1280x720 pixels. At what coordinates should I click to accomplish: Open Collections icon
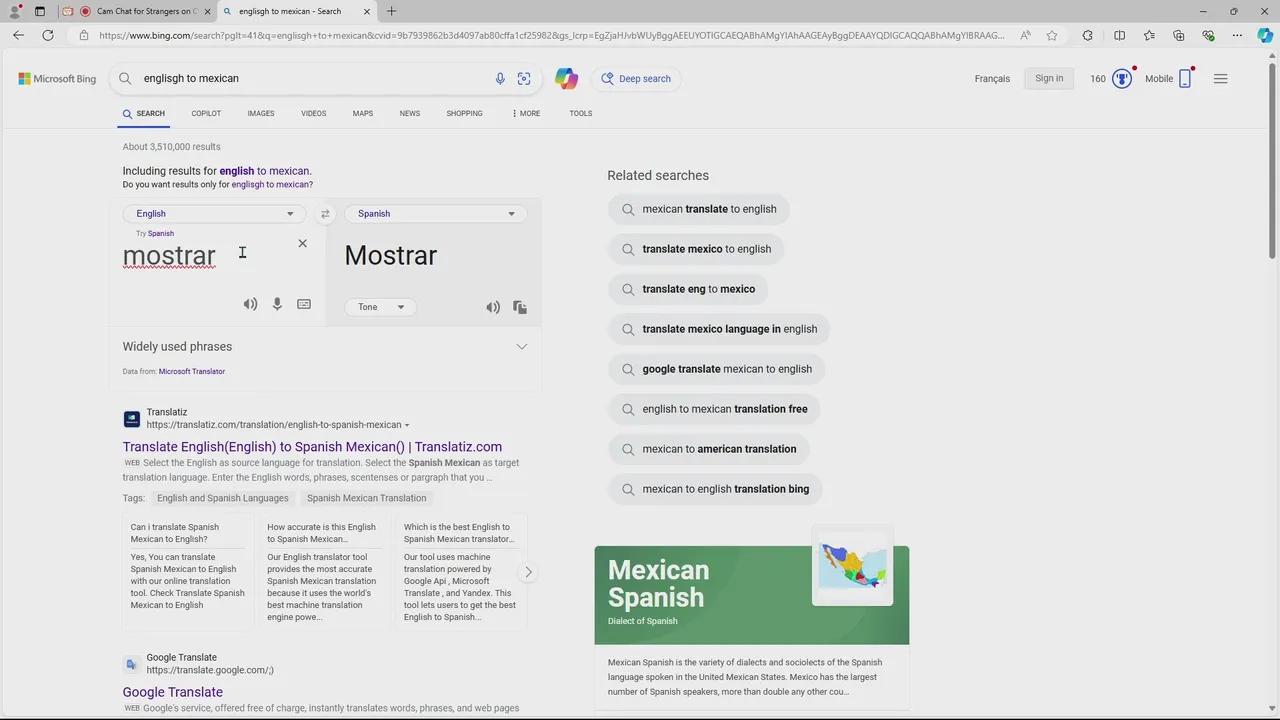click(1178, 35)
